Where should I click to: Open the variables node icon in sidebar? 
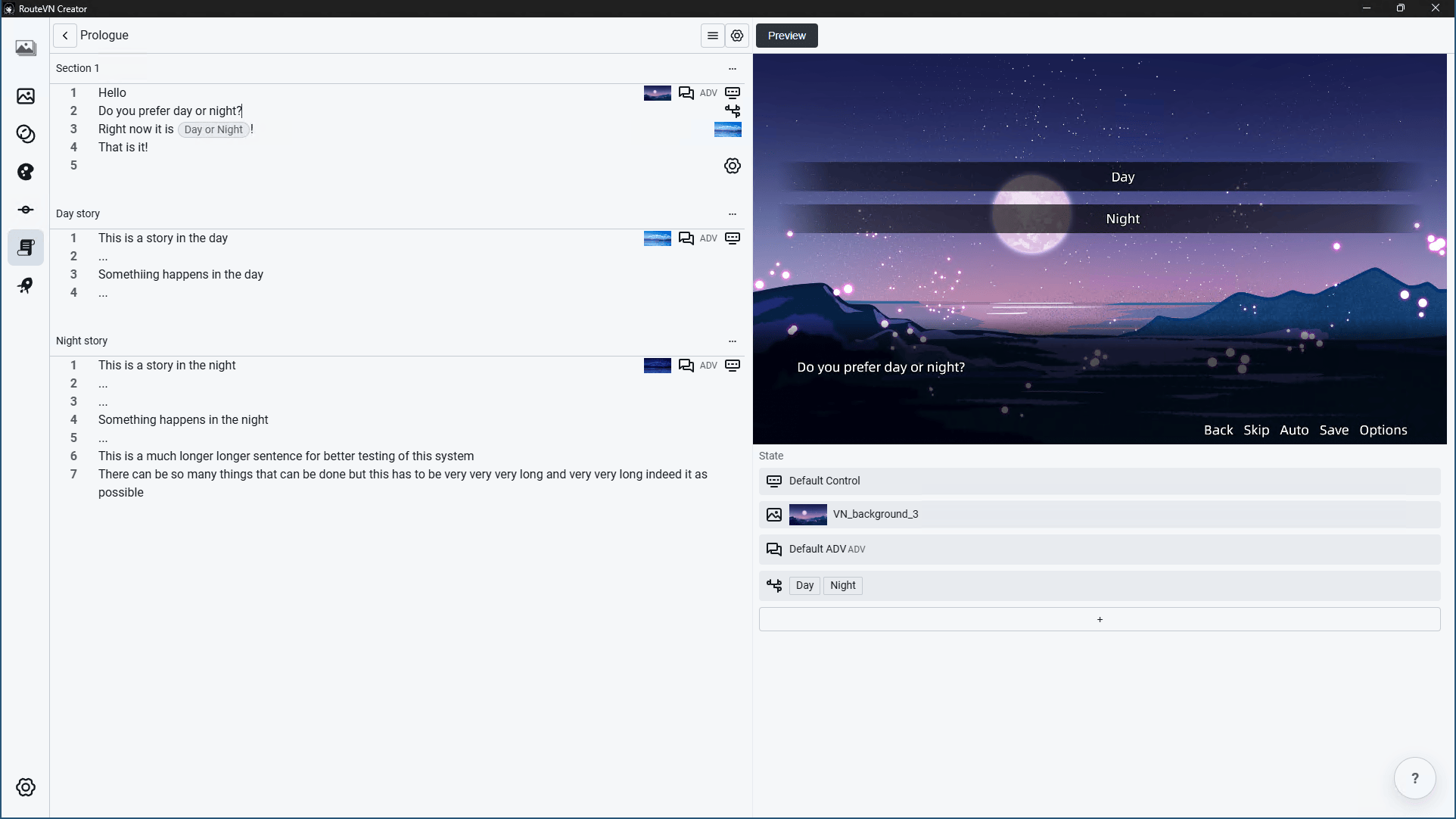pyautogui.click(x=26, y=210)
